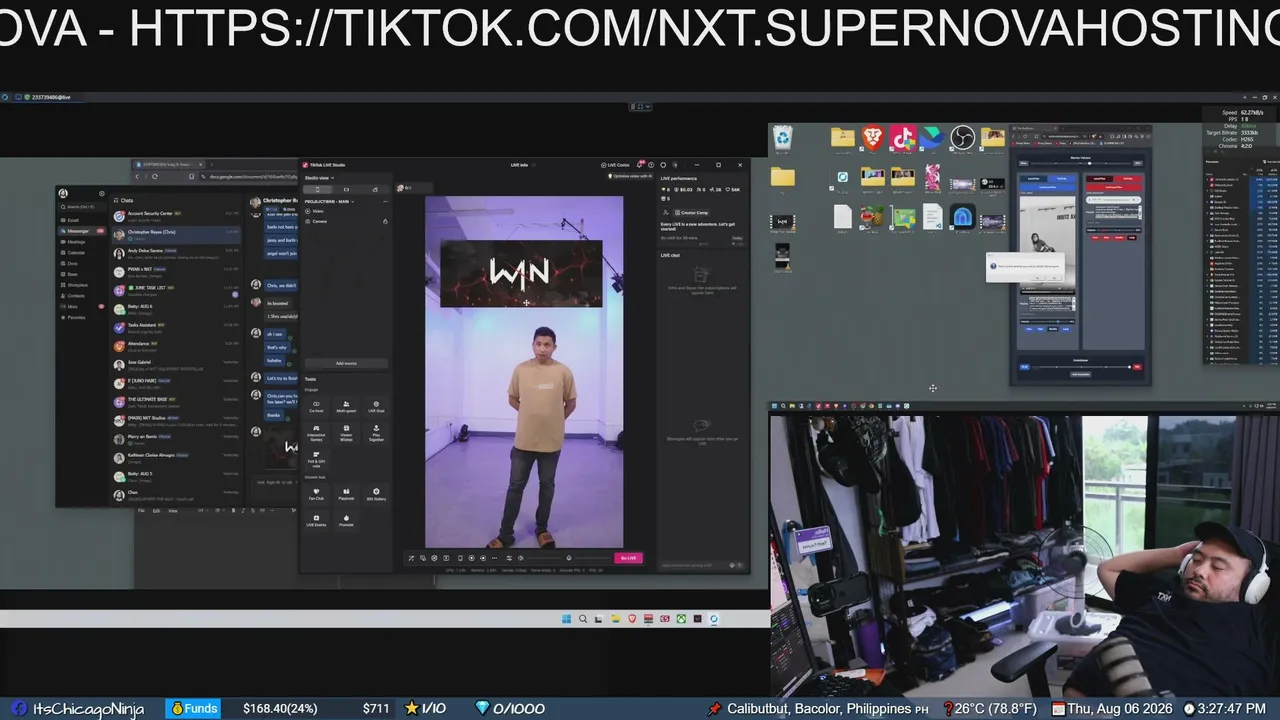Image resolution: width=1280 pixels, height=720 pixels.
Task: Open THE ULTIMATE BASE chat
Action: [176, 401]
